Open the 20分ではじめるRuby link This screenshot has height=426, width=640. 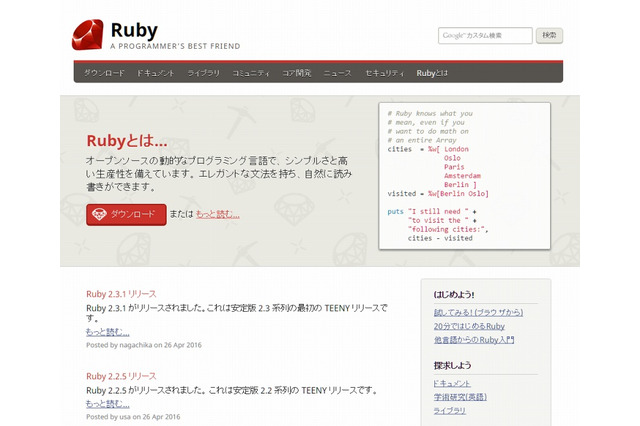coord(469,326)
